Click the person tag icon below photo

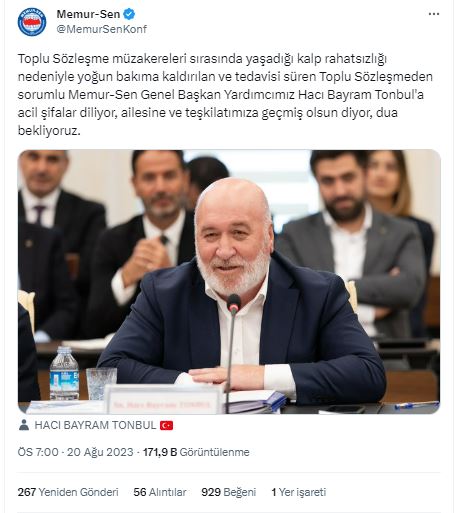[24, 425]
